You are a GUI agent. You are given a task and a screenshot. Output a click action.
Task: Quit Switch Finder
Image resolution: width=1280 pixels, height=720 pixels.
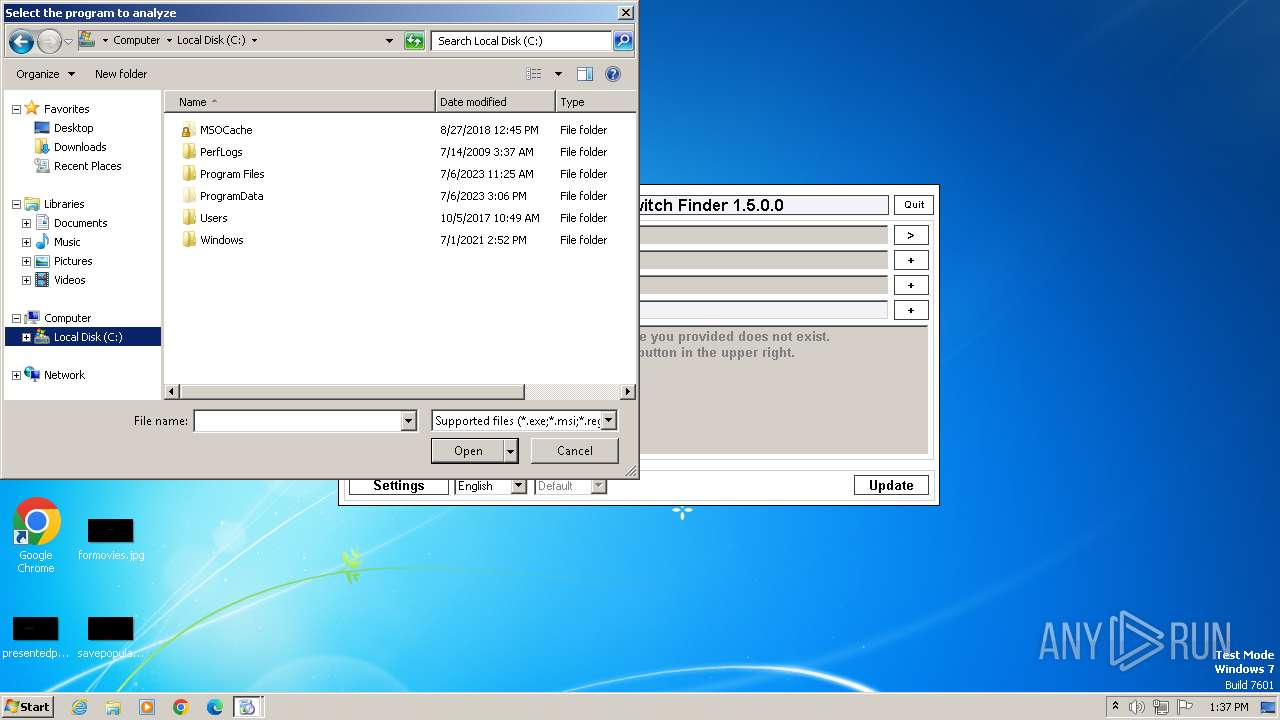[914, 205]
